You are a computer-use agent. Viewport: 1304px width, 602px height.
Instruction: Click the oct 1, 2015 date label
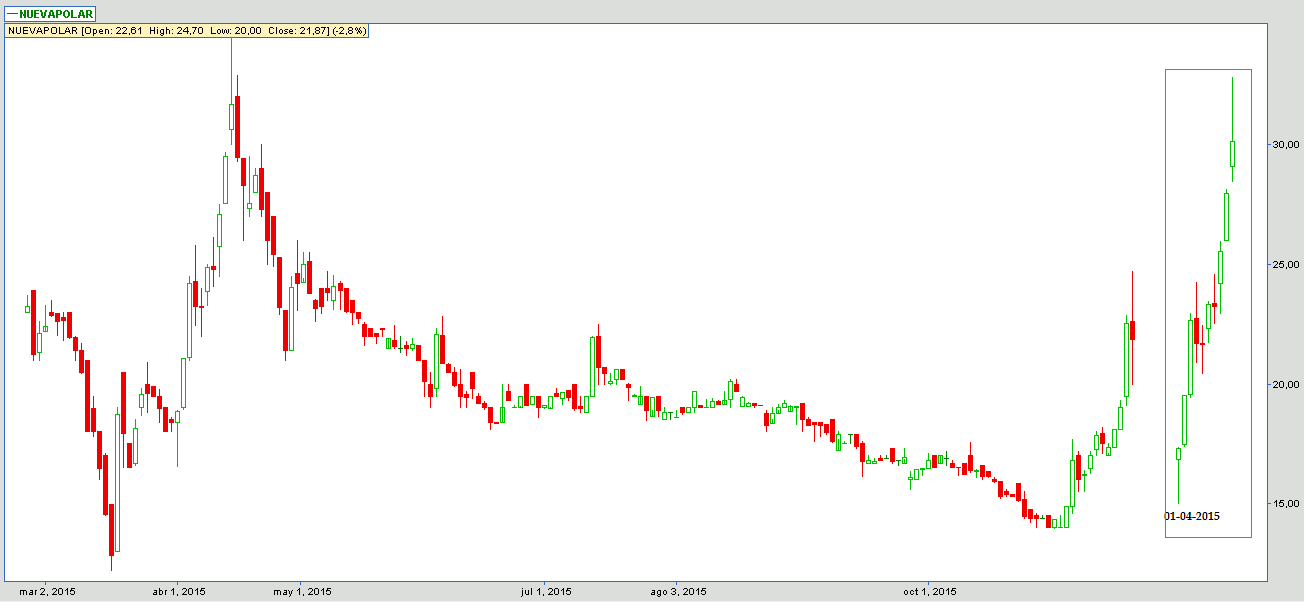[x=930, y=592]
